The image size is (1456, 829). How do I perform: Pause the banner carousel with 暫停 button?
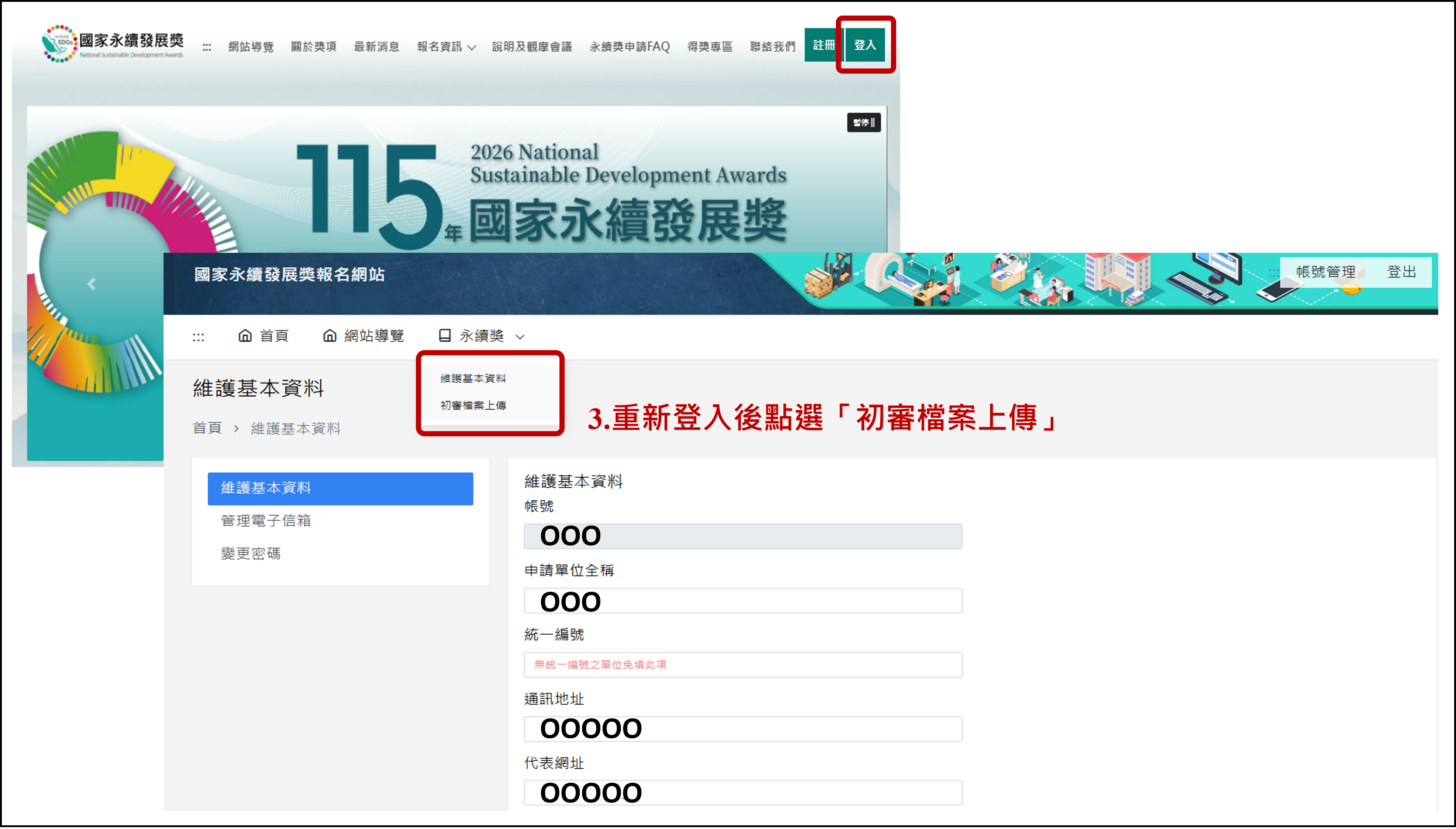[864, 122]
